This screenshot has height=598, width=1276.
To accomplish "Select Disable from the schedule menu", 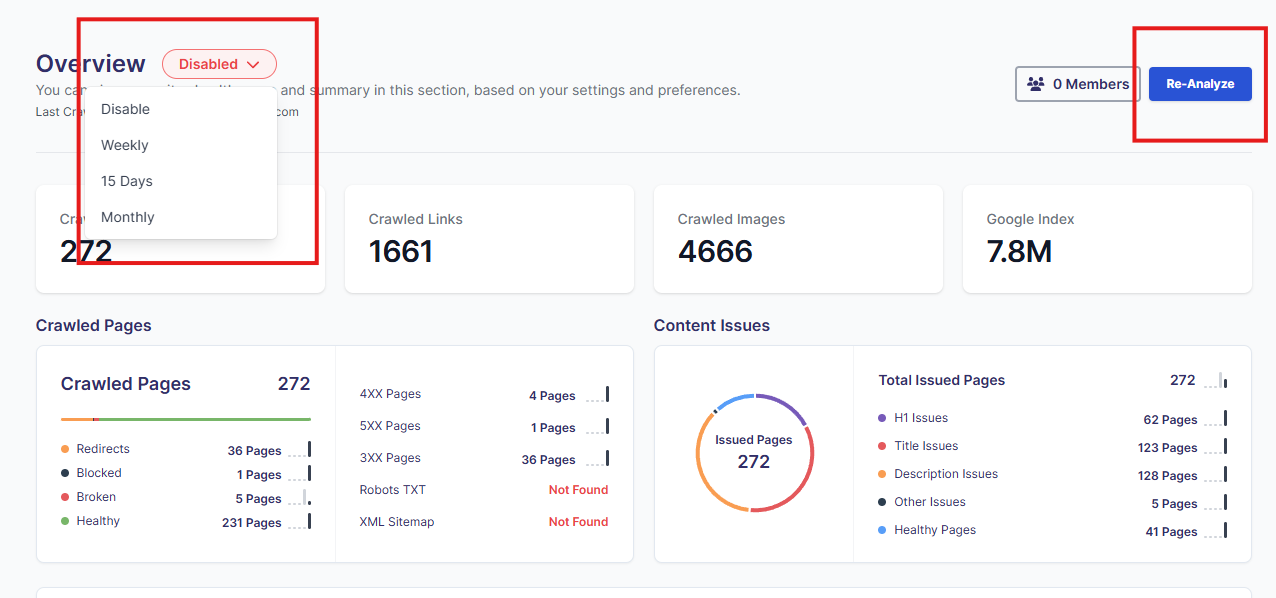I will click(125, 109).
